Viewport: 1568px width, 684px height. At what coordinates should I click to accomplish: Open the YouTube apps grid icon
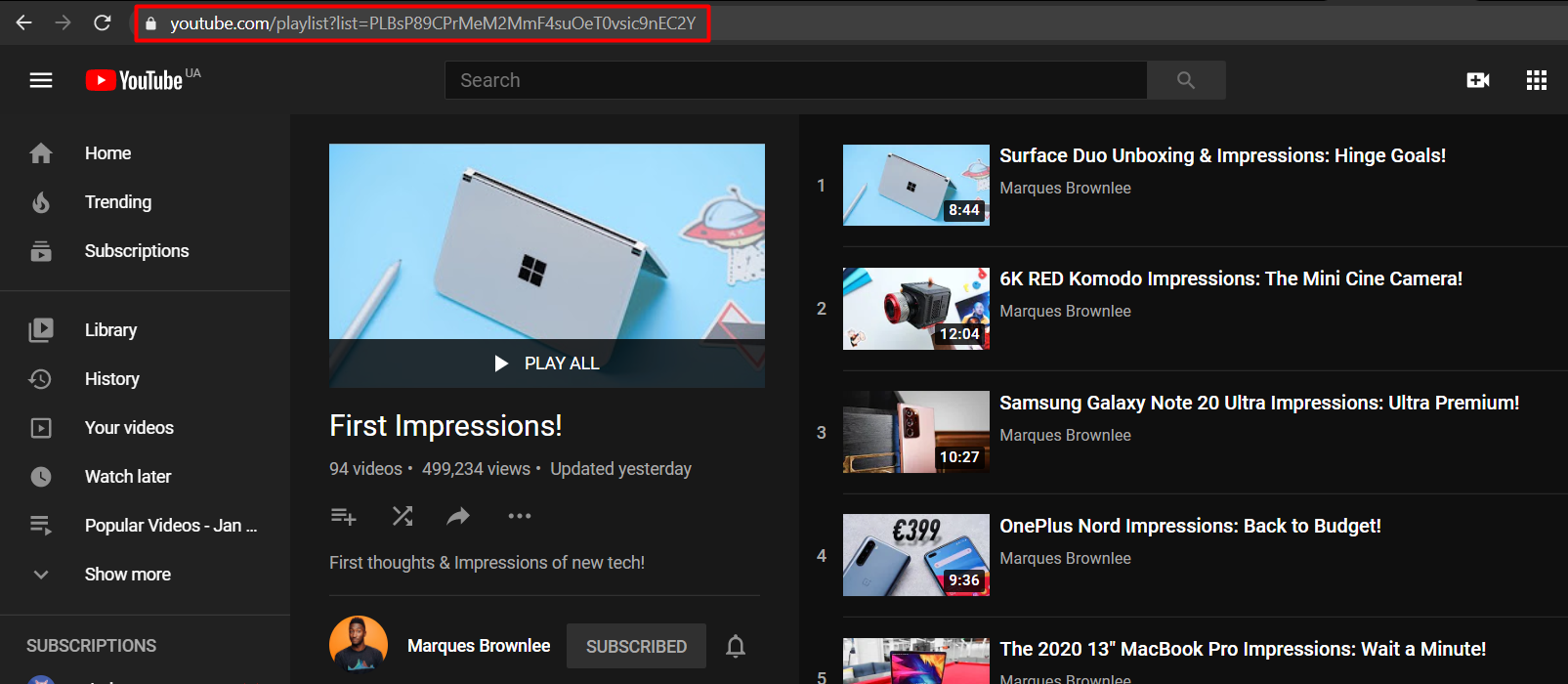pyautogui.click(x=1537, y=80)
